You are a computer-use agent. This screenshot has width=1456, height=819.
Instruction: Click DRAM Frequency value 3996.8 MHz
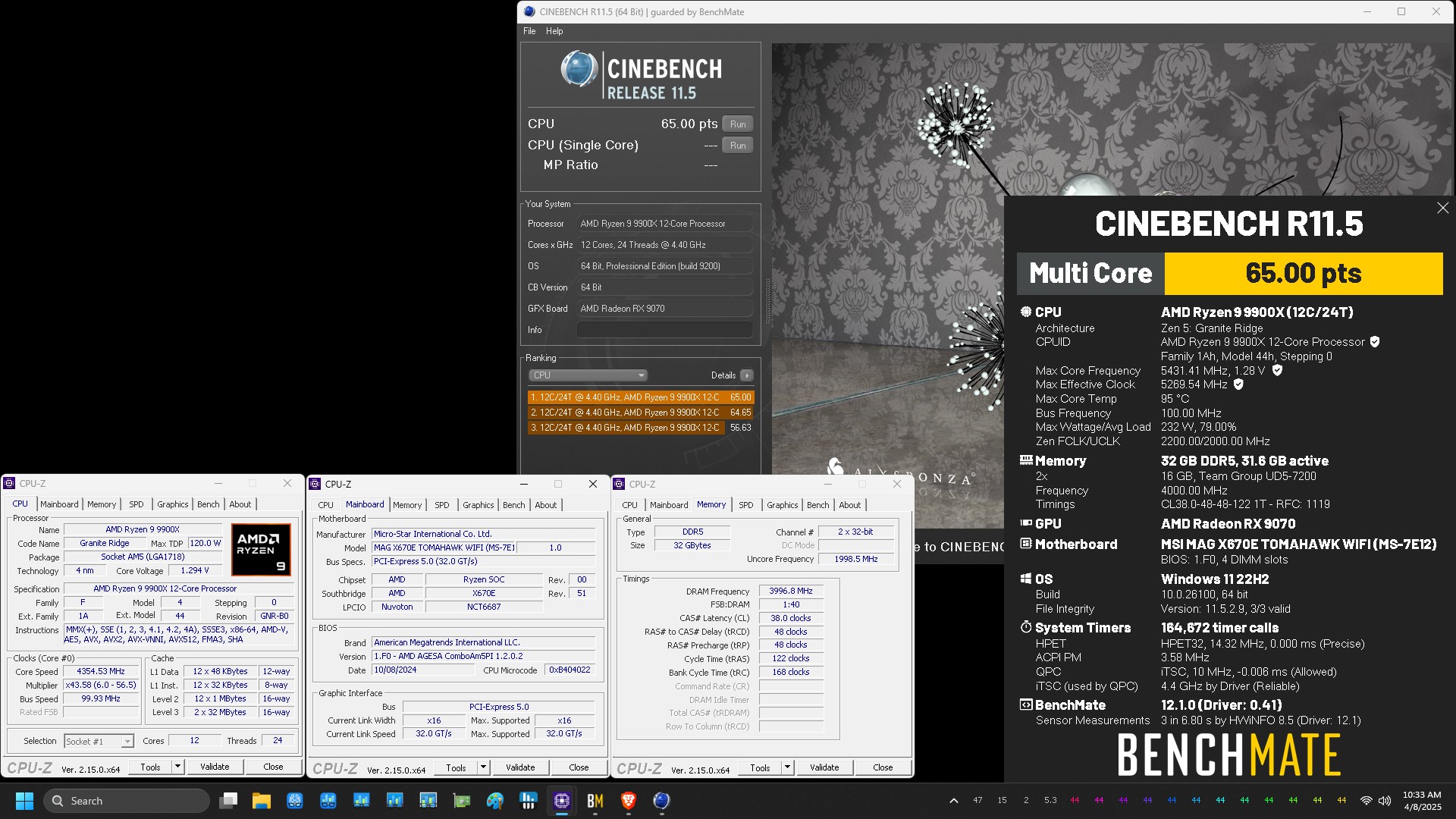click(791, 591)
